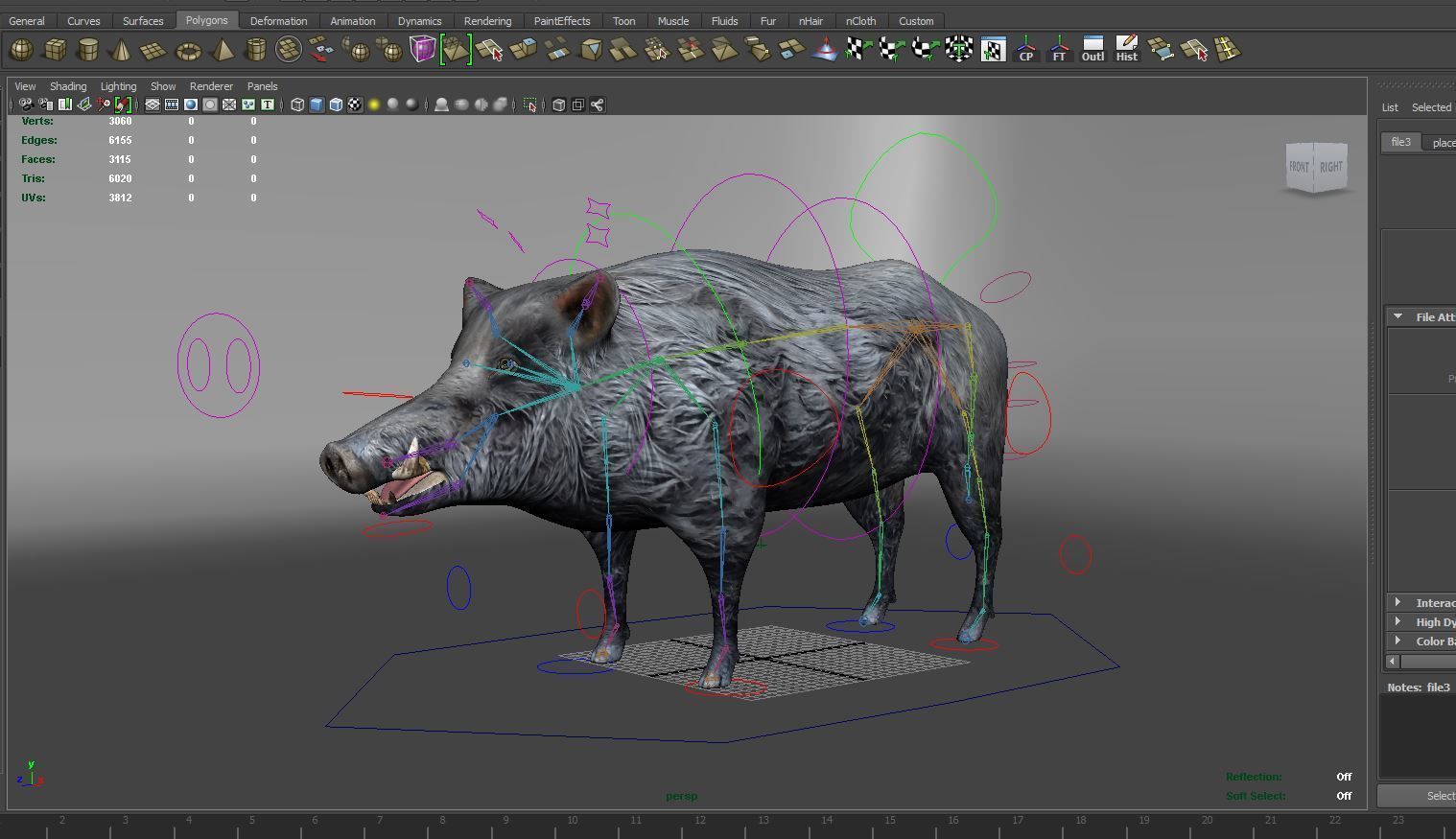This screenshot has height=839, width=1456.
Task: Create a polygon plane from the shelf
Action: coord(154,49)
